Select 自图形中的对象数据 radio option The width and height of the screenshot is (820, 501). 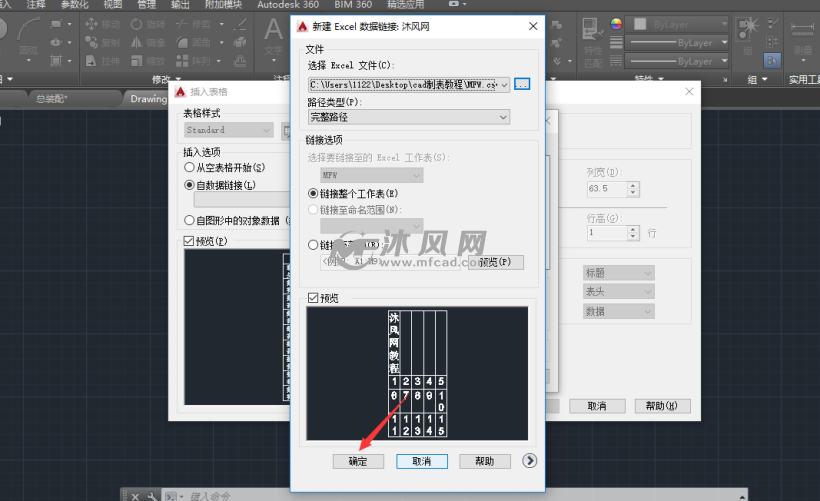[189, 220]
